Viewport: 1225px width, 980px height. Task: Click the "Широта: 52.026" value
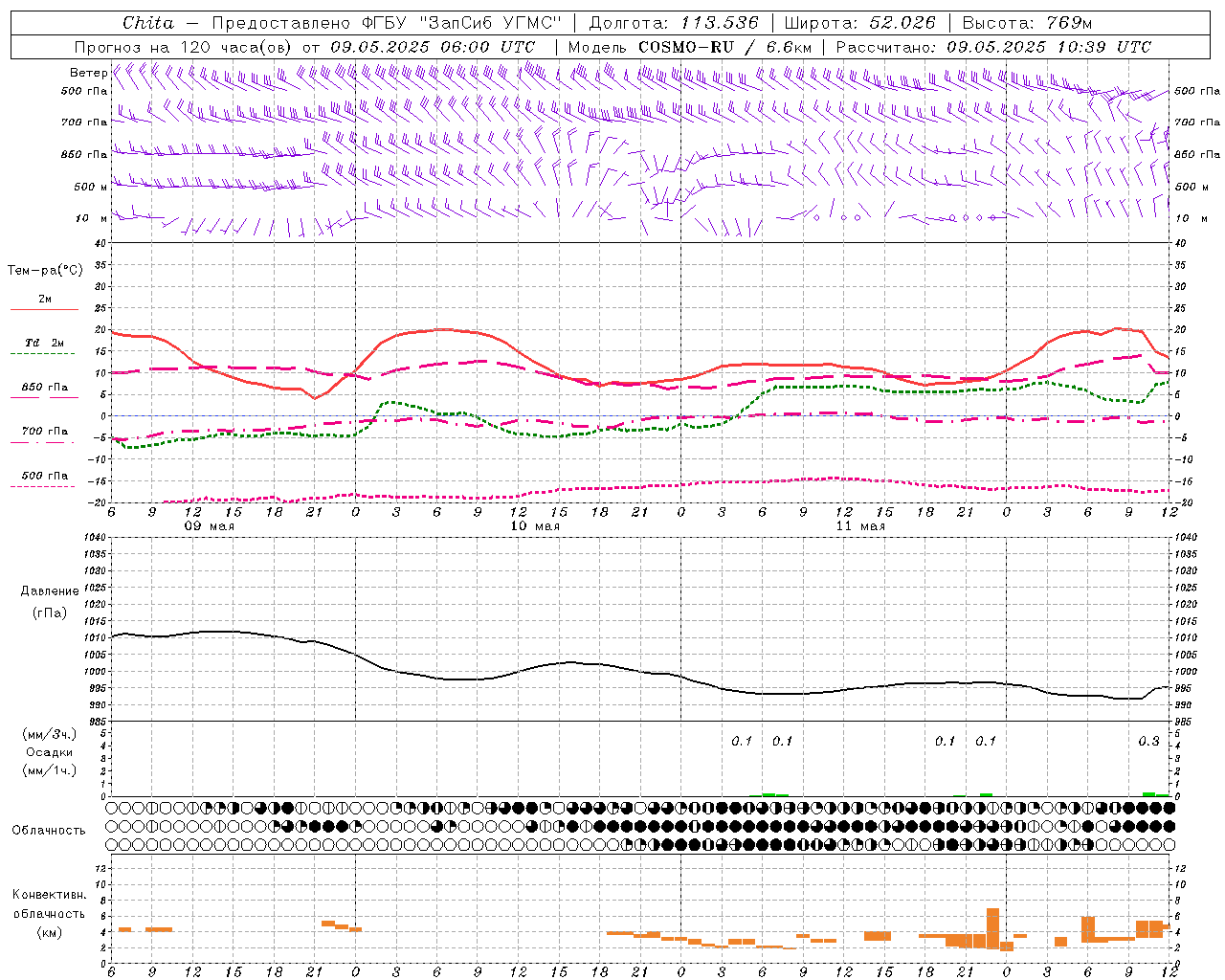coord(860,23)
